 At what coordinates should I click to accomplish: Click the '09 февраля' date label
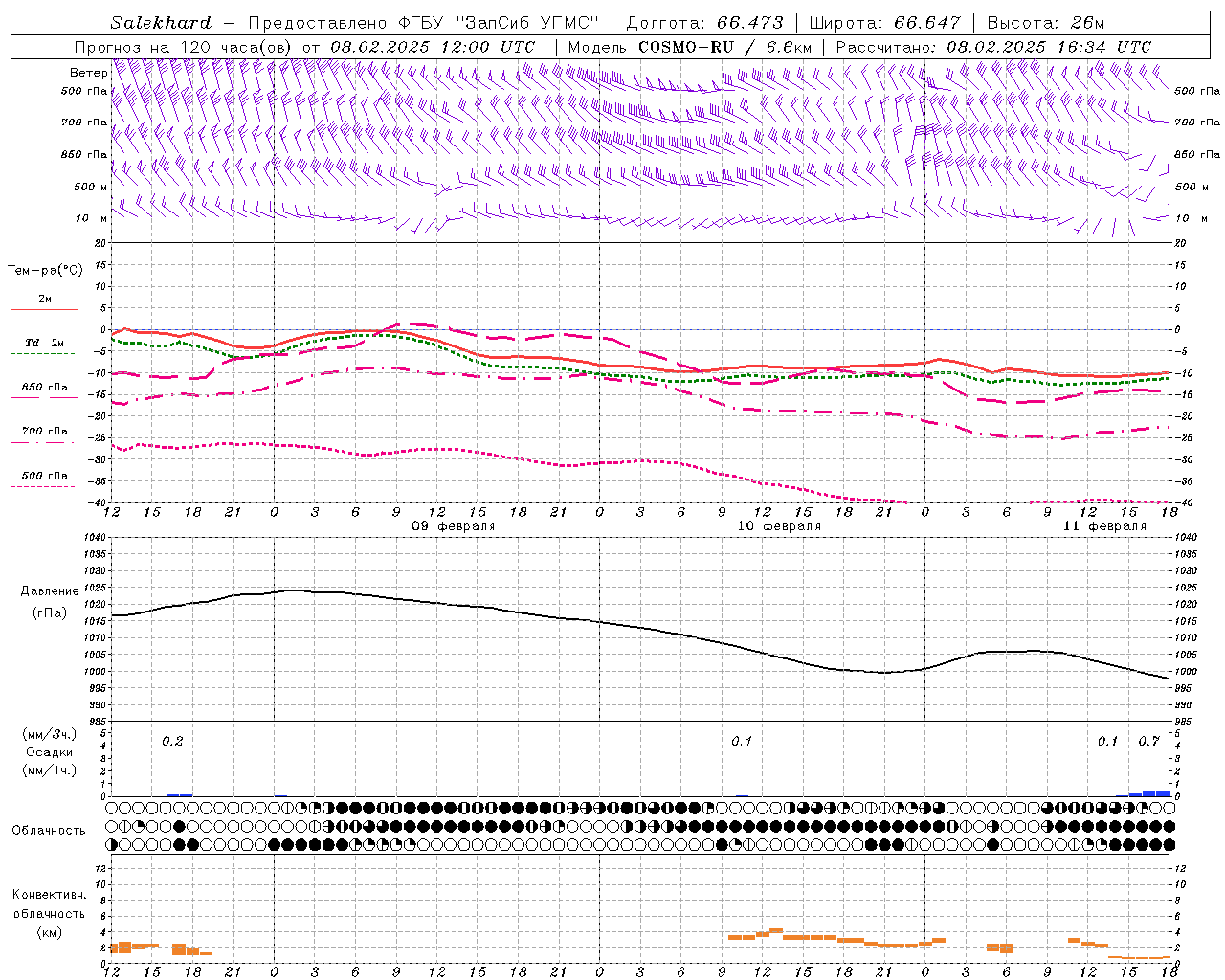(454, 526)
